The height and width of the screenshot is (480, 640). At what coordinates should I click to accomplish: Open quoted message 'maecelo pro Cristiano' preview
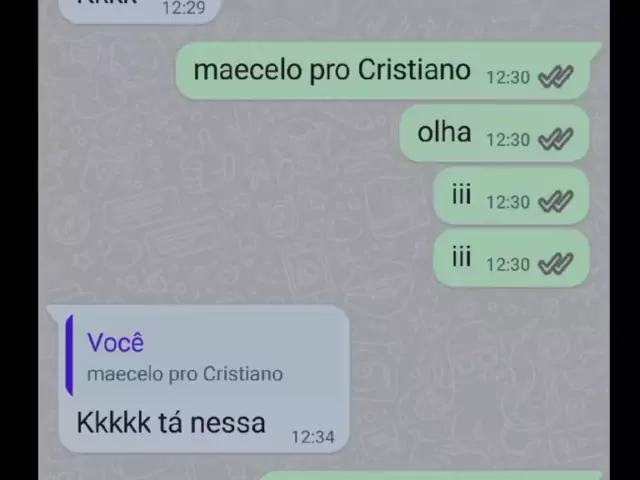coord(203,356)
